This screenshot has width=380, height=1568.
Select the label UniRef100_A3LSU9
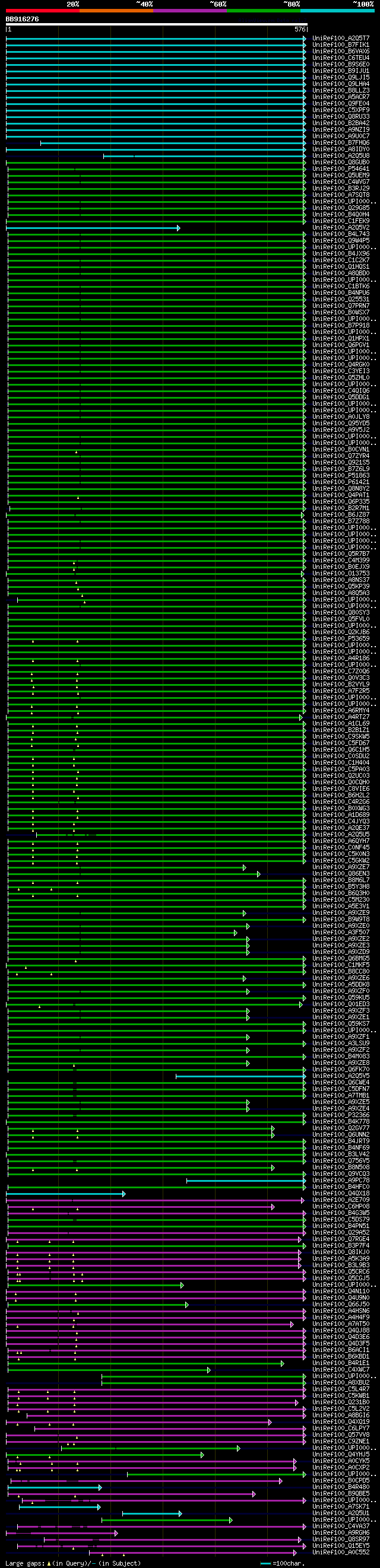[341, 1044]
